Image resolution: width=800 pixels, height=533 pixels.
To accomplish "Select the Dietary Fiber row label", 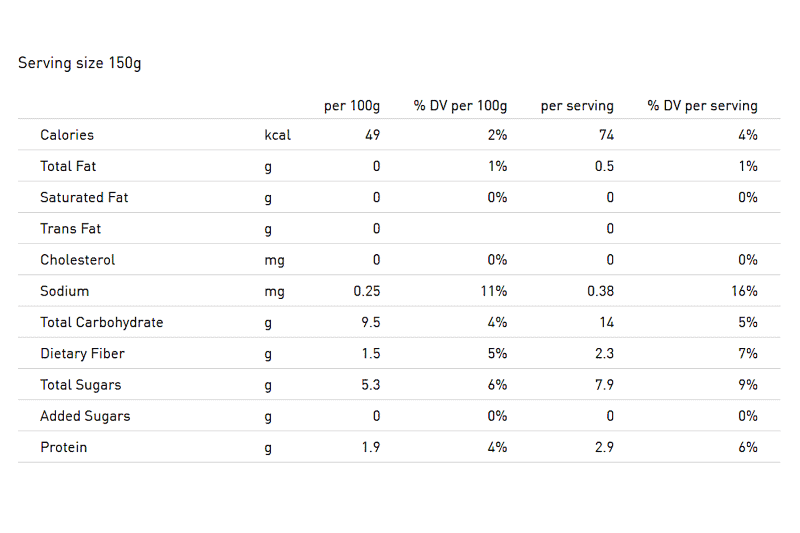I will [82, 353].
